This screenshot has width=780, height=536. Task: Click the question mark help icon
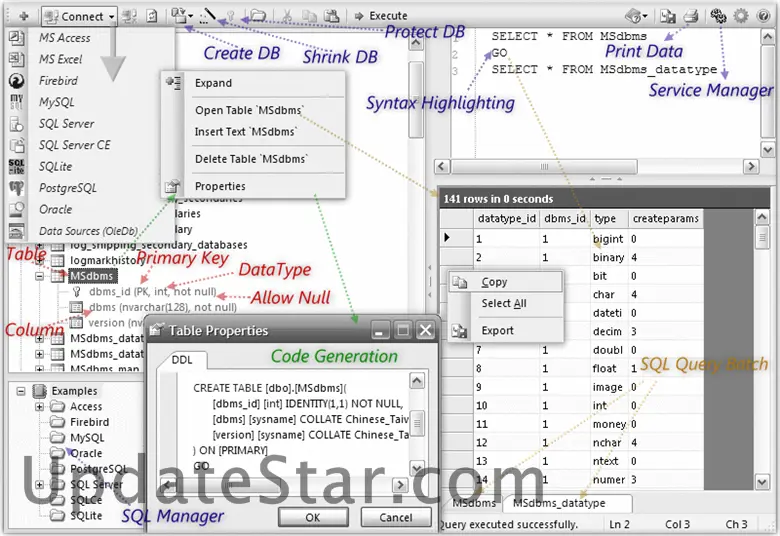764,16
